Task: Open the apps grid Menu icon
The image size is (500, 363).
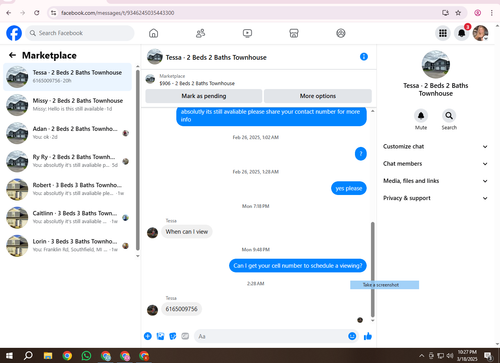Action: tap(443, 33)
